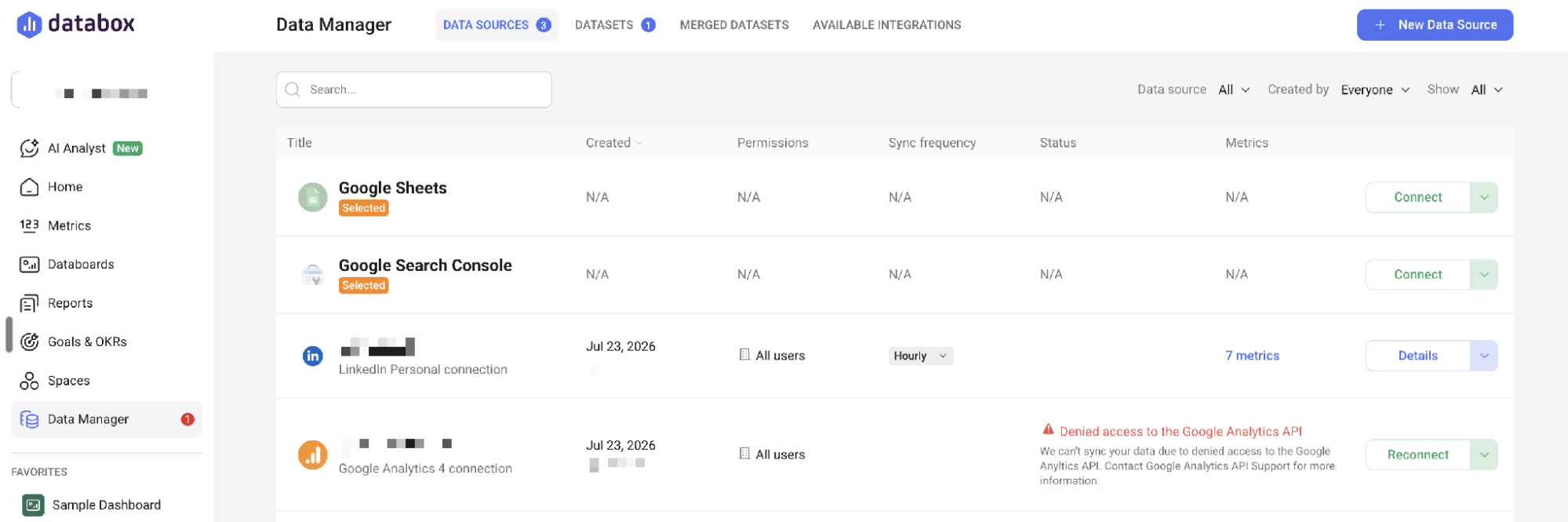The image size is (1568, 522).
Task: Click the red warning triangle icon
Action: pyautogui.click(x=1048, y=429)
